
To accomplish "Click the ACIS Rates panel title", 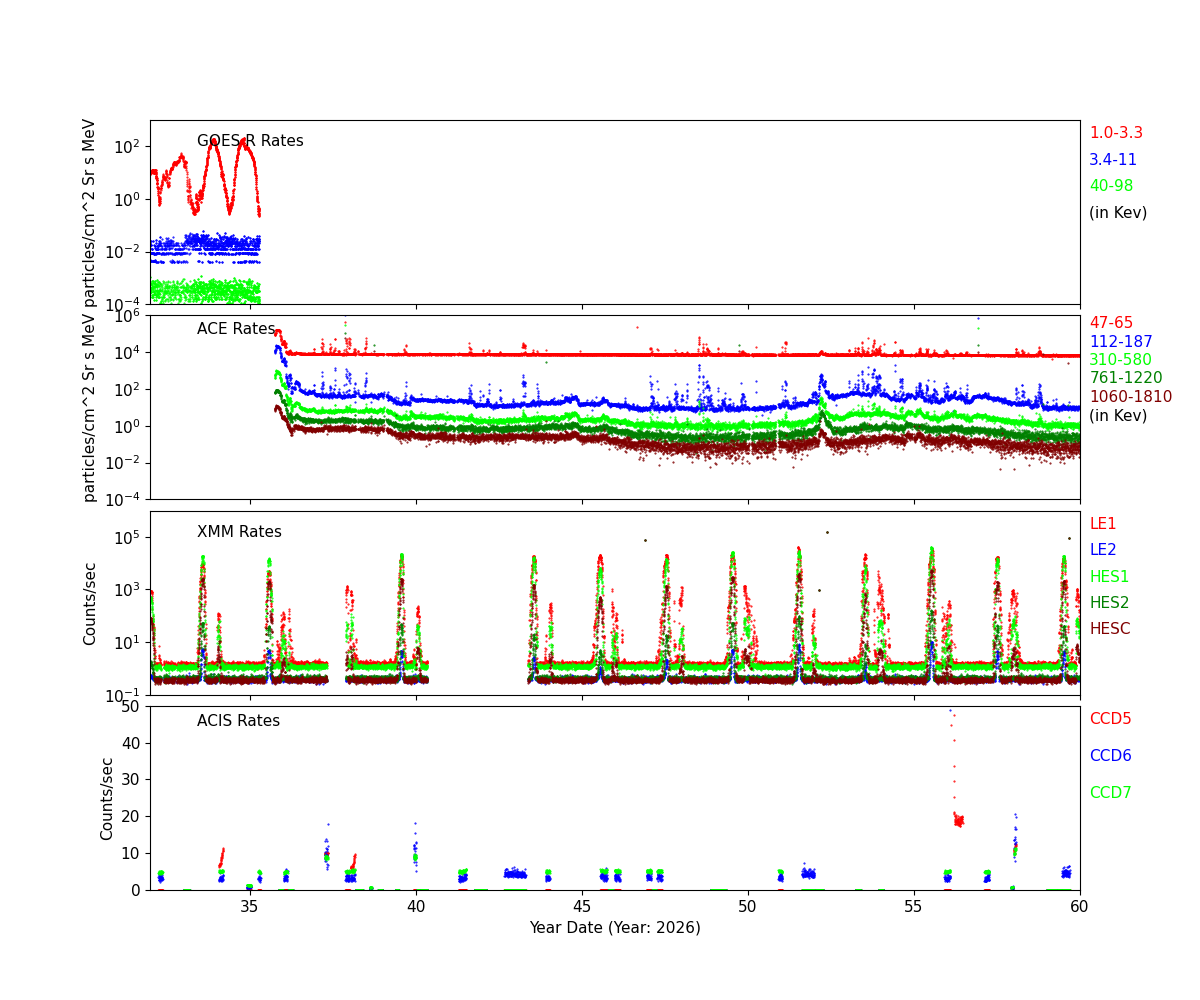I will coord(238,721).
